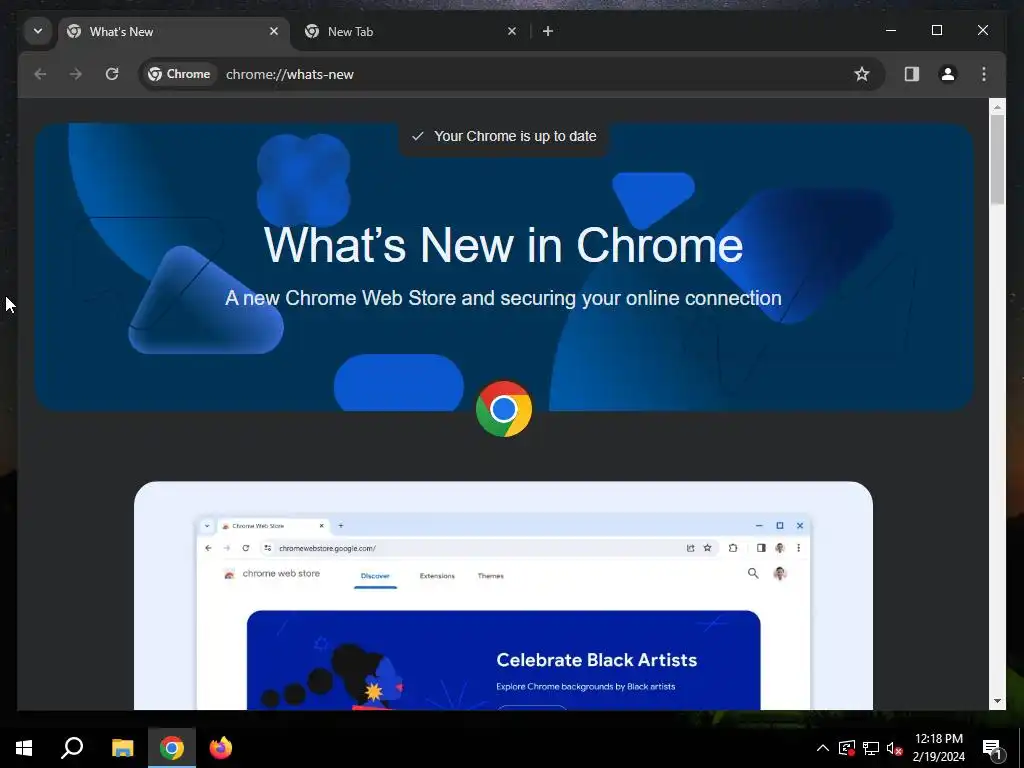Maximize the Chrome window

point(936,31)
